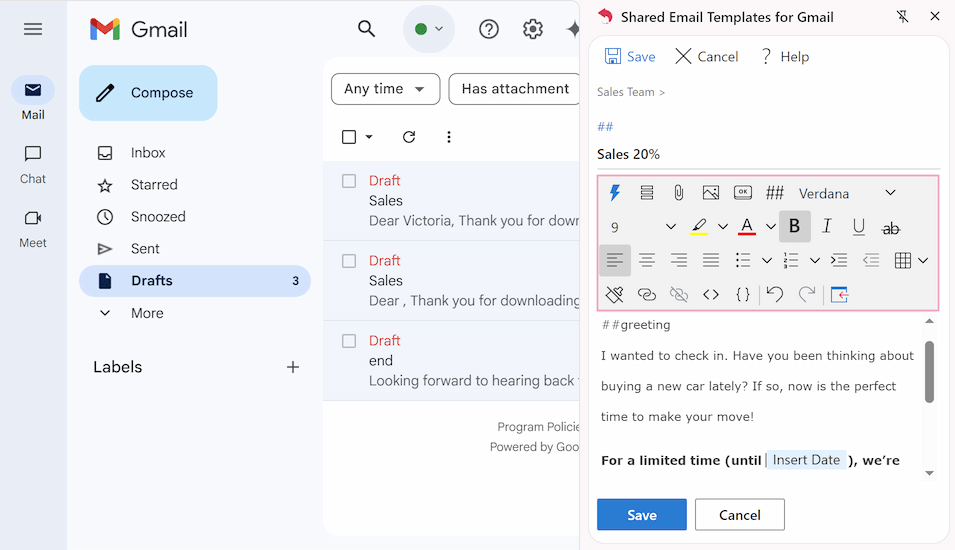Apply italic formatting

pyautogui.click(x=826, y=226)
